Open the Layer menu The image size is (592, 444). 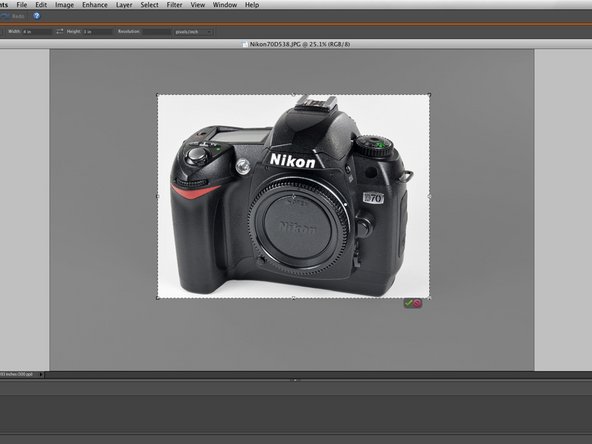124,5
